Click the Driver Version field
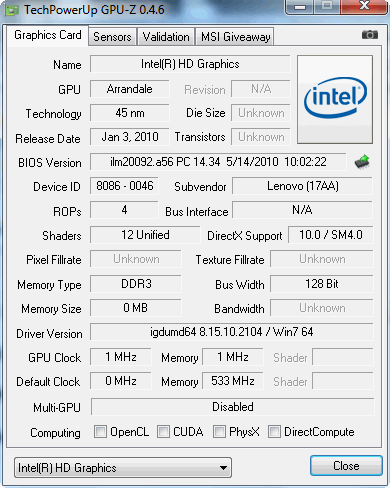This screenshot has width=390, height=488. 232,332
